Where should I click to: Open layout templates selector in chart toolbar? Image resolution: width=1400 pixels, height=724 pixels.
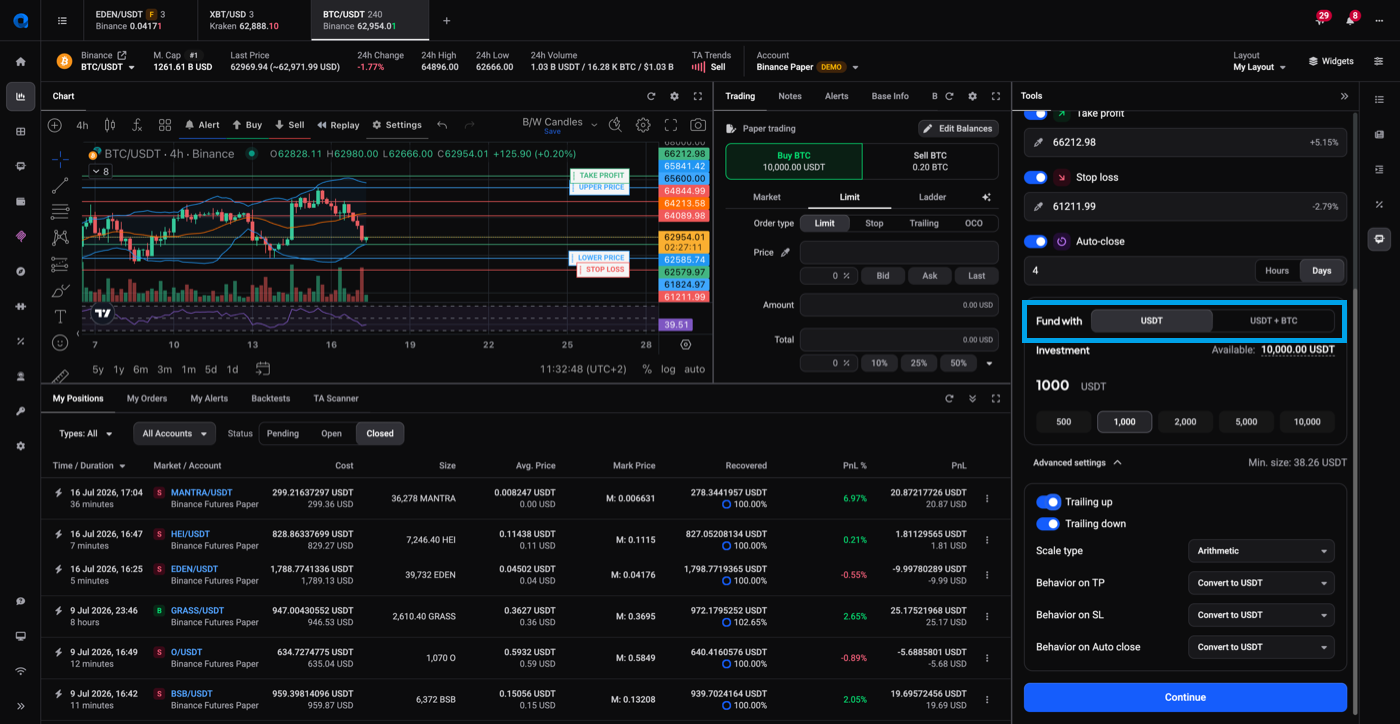tap(165, 125)
